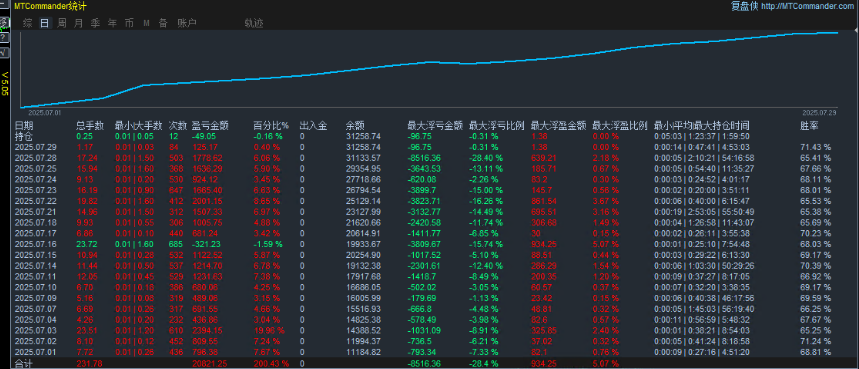This screenshot has width=859, height=369.
Task: Click the 最小|平均|最大持仓时间 column header
Action: coord(701,125)
